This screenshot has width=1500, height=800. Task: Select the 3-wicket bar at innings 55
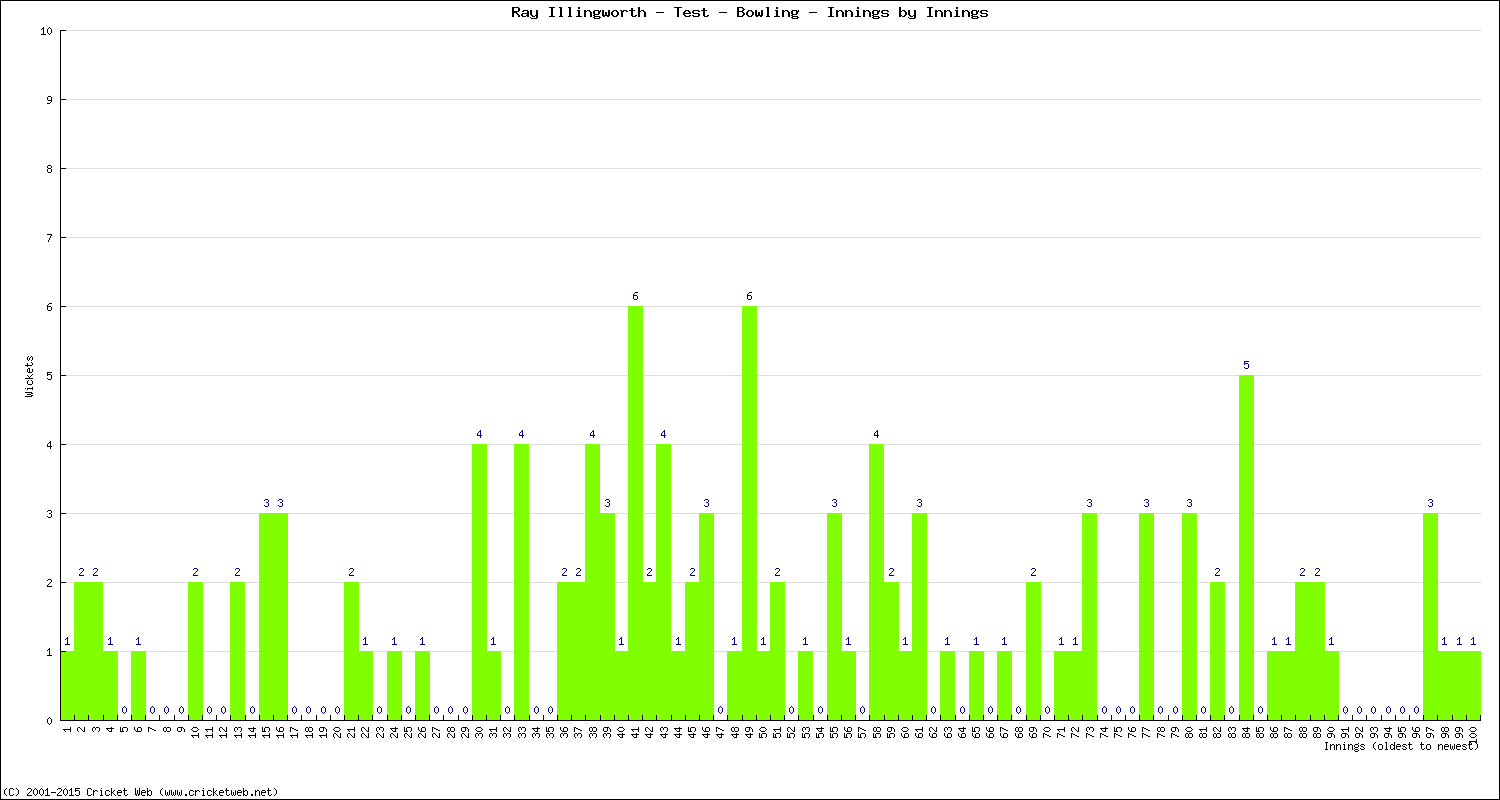(834, 616)
